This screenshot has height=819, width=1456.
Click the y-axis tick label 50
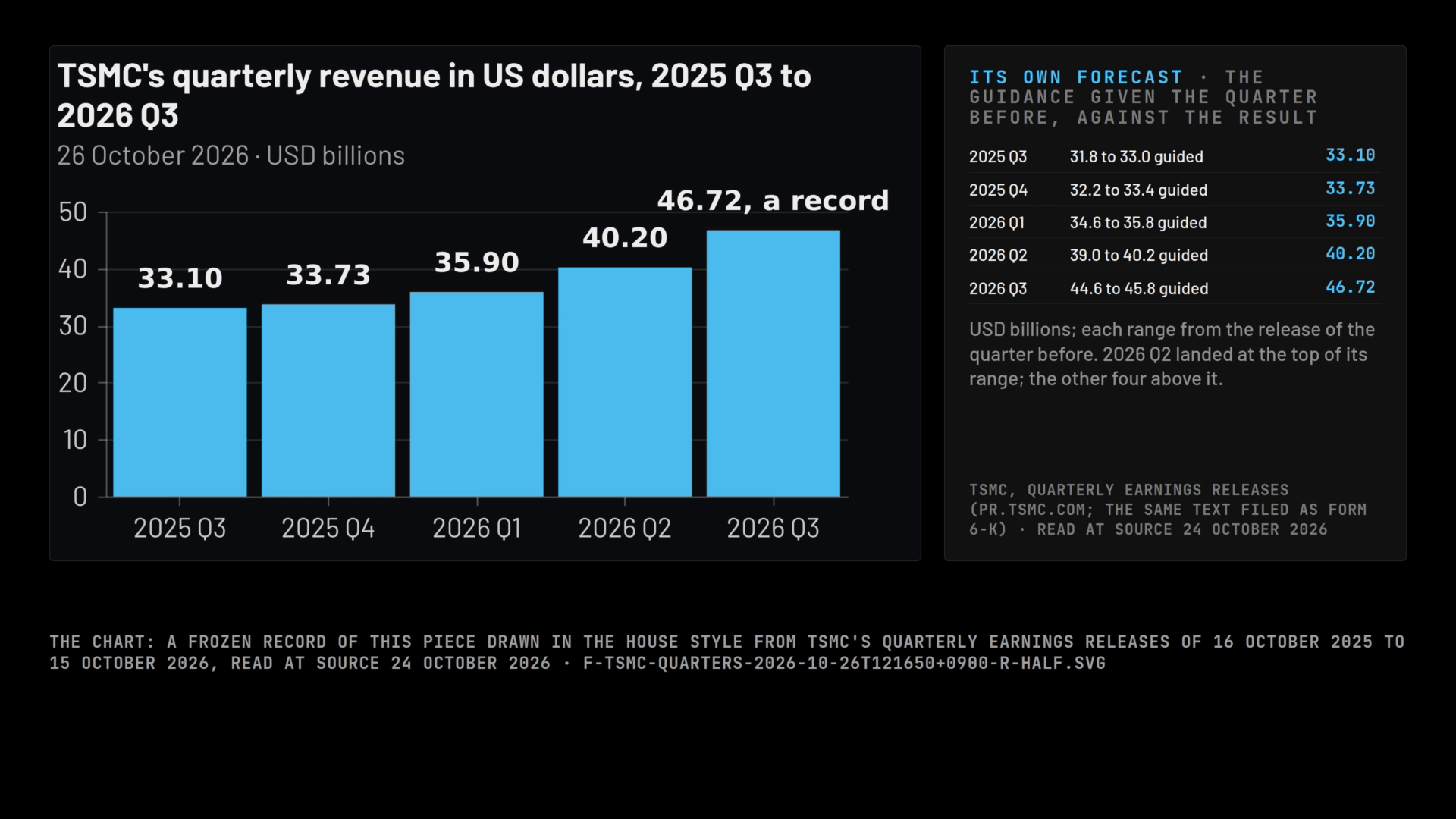coord(73,212)
